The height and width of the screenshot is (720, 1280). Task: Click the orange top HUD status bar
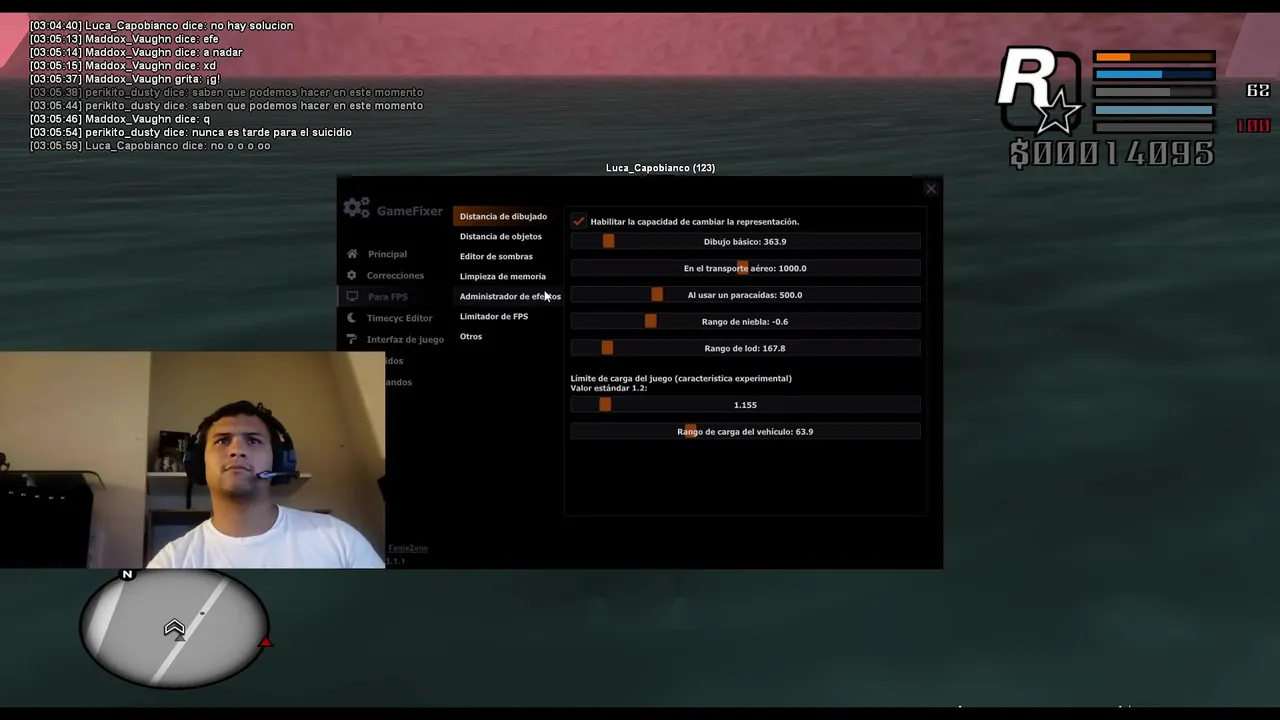coord(1154,57)
